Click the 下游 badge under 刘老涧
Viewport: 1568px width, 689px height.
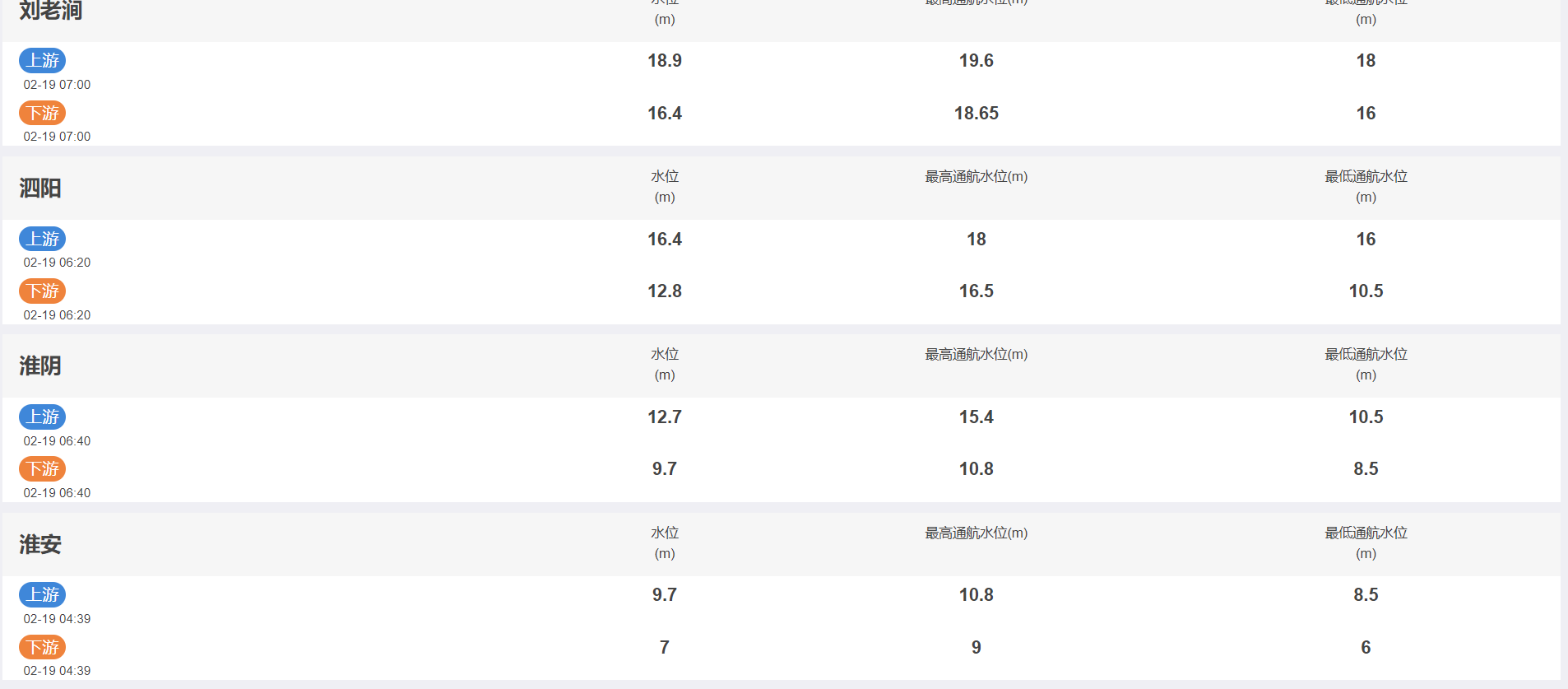pos(43,113)
